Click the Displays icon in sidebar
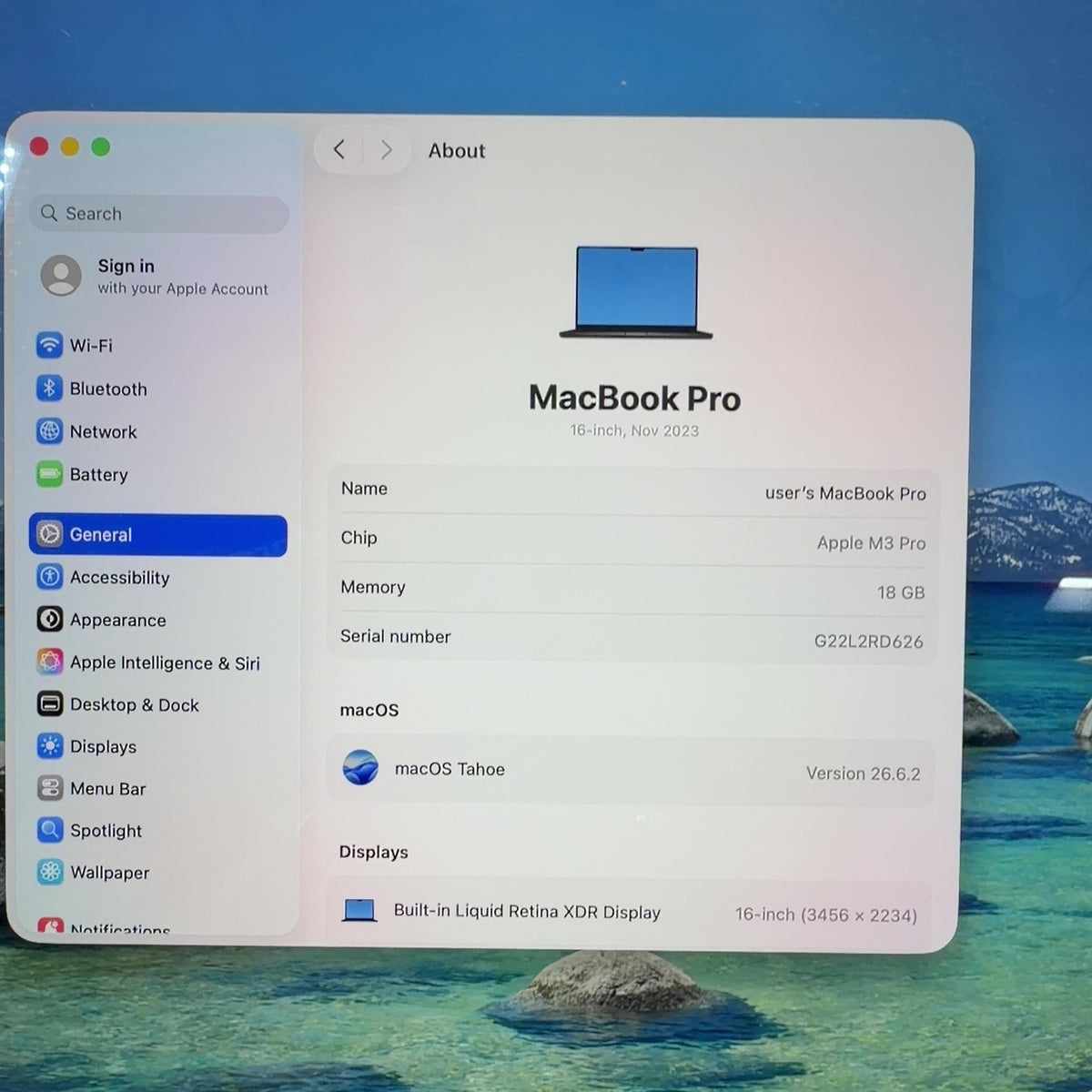 click(49, 746)
